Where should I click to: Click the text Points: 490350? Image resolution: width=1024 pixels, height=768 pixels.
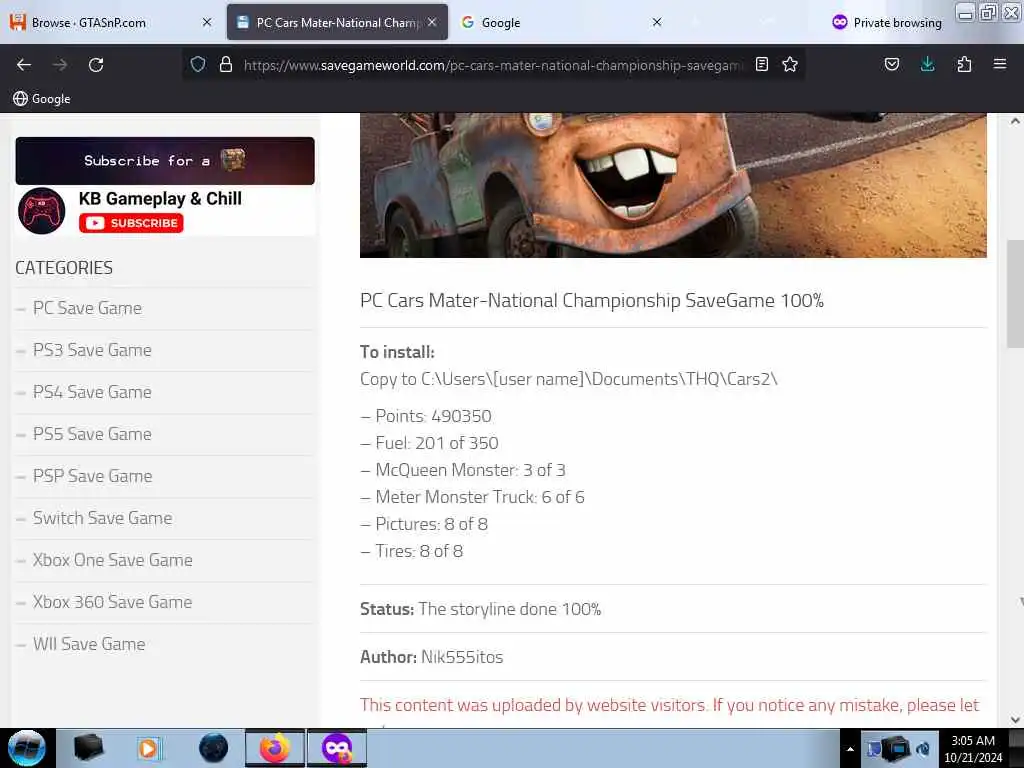[x=433, y=416]
